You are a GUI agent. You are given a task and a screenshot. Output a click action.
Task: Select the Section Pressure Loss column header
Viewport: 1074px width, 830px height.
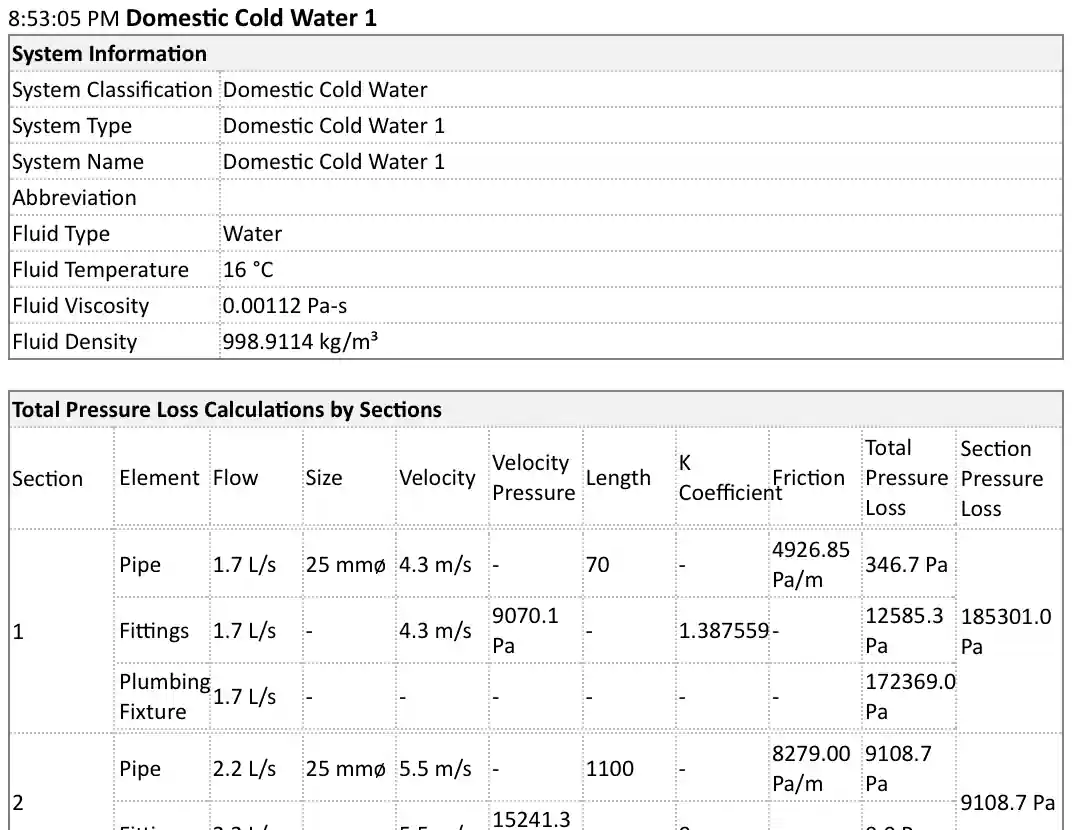click(1008, 478)
